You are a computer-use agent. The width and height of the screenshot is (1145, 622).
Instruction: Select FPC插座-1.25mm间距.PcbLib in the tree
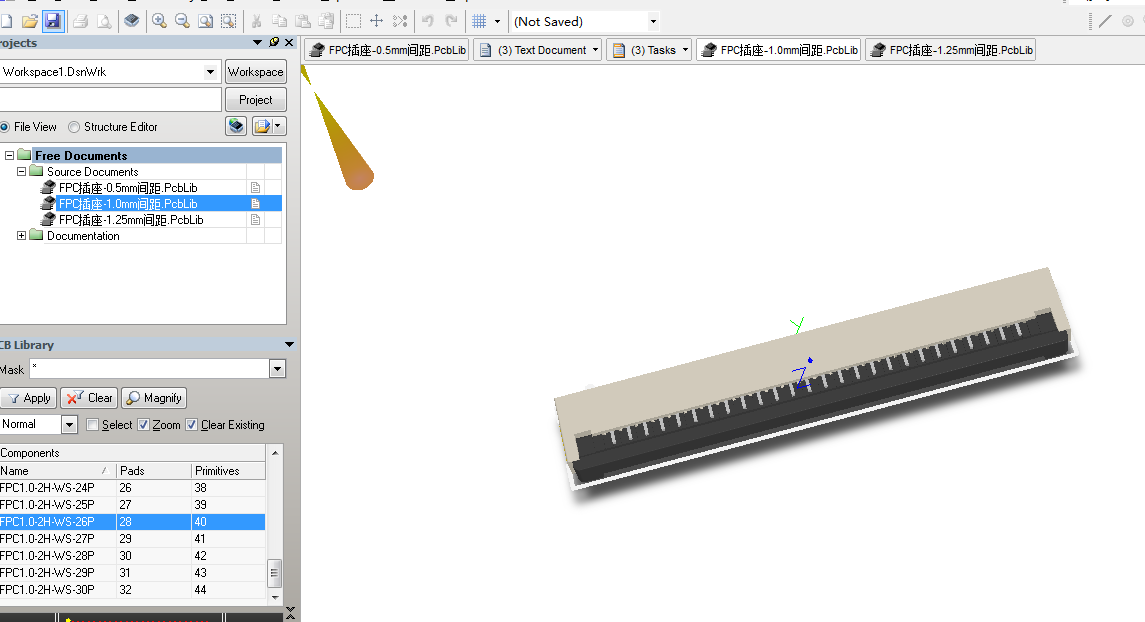coord(131,220)
